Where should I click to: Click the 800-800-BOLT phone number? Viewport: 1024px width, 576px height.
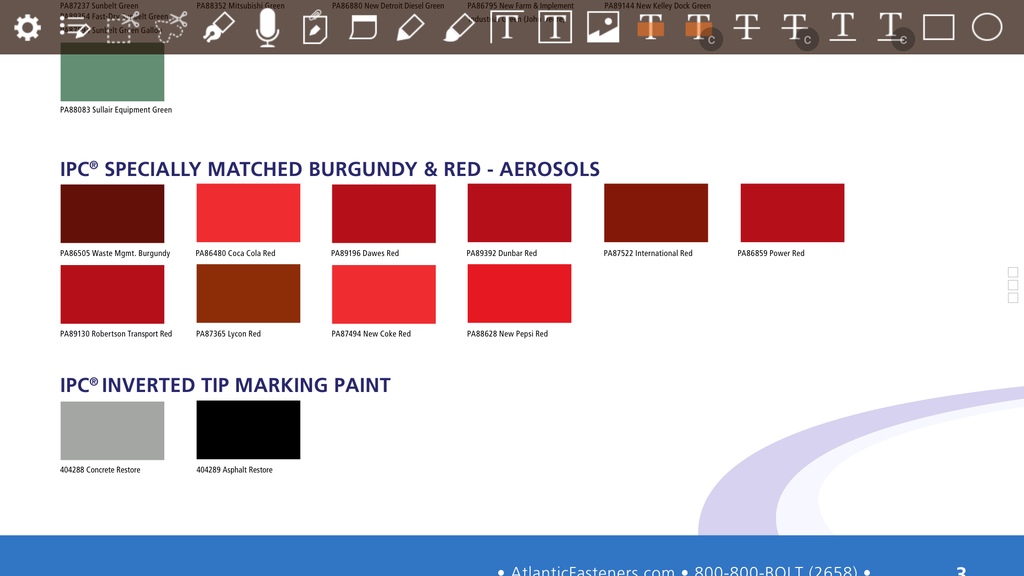(776, 570)
